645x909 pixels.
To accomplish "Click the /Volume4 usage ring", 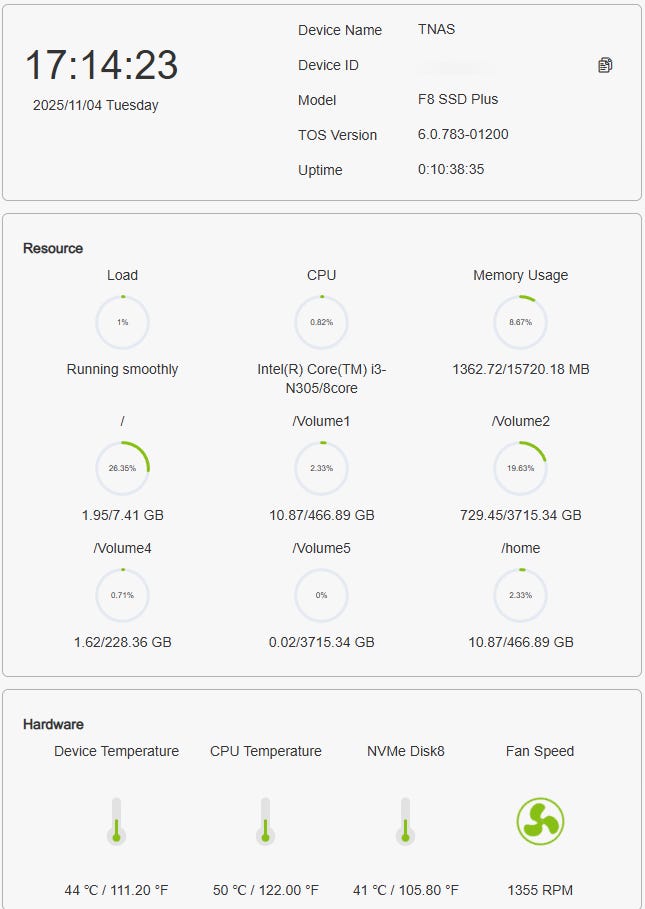I will pyautogui.click(x=122, y=595).
